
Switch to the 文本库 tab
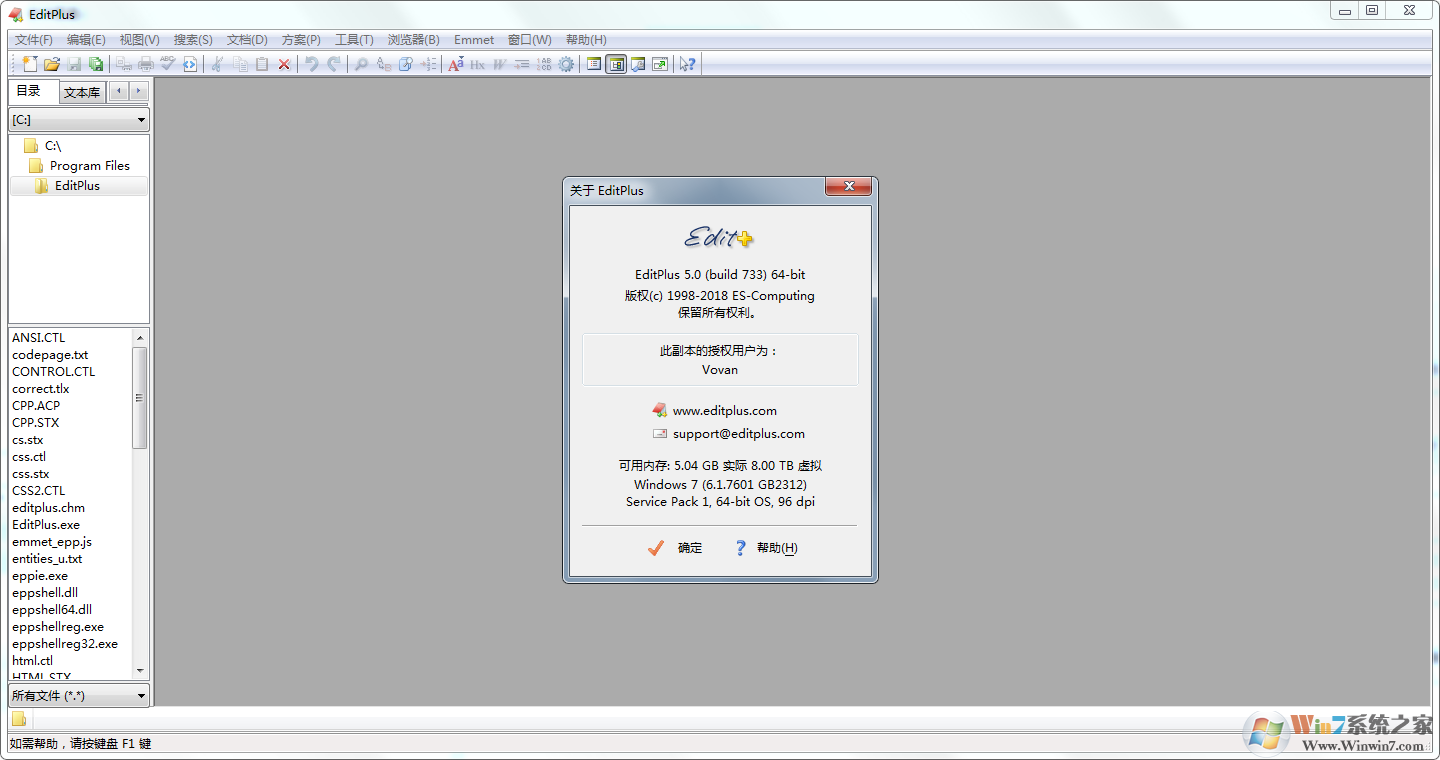[82, 92]
